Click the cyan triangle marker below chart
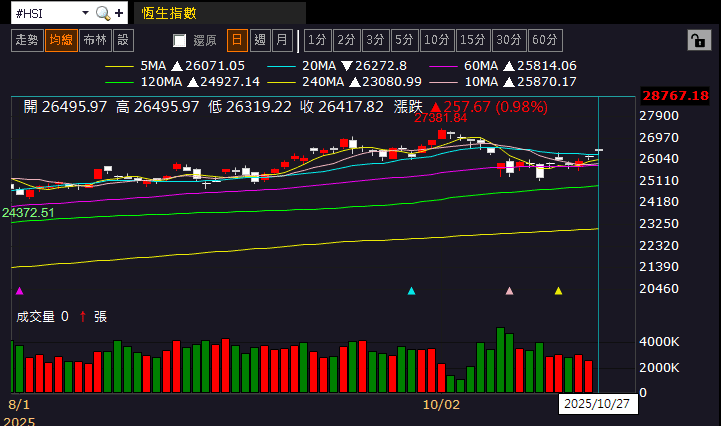This screenshot has height=426, width=721. 412,291
